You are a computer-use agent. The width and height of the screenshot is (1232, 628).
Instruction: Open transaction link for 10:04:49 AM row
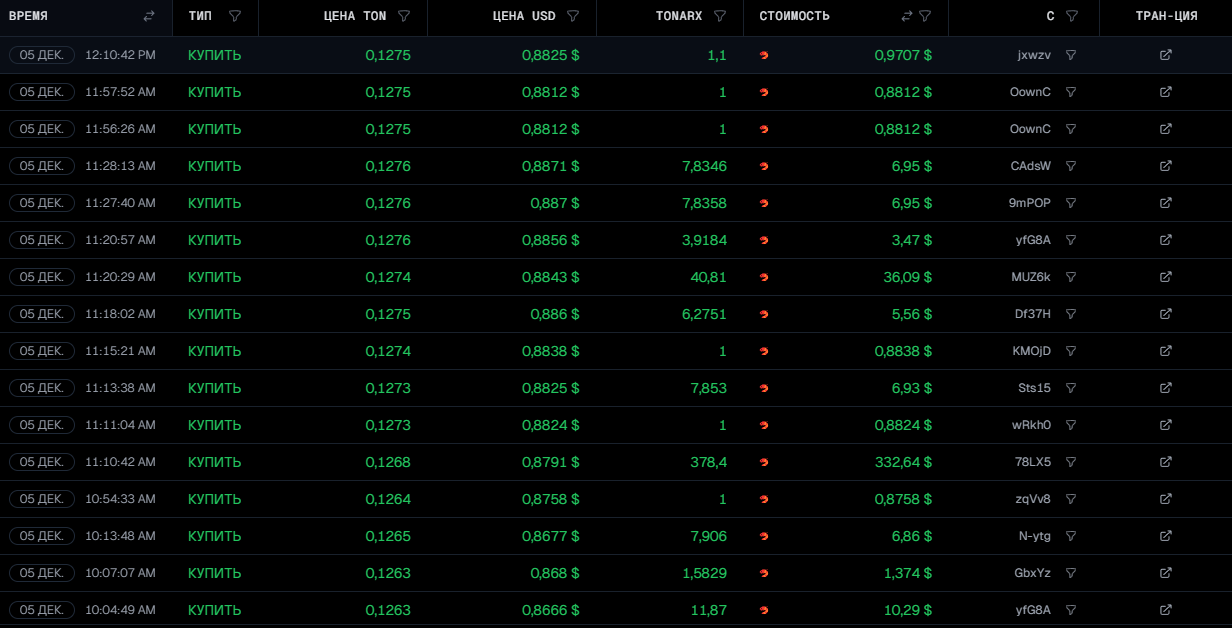pos(1166,610)
